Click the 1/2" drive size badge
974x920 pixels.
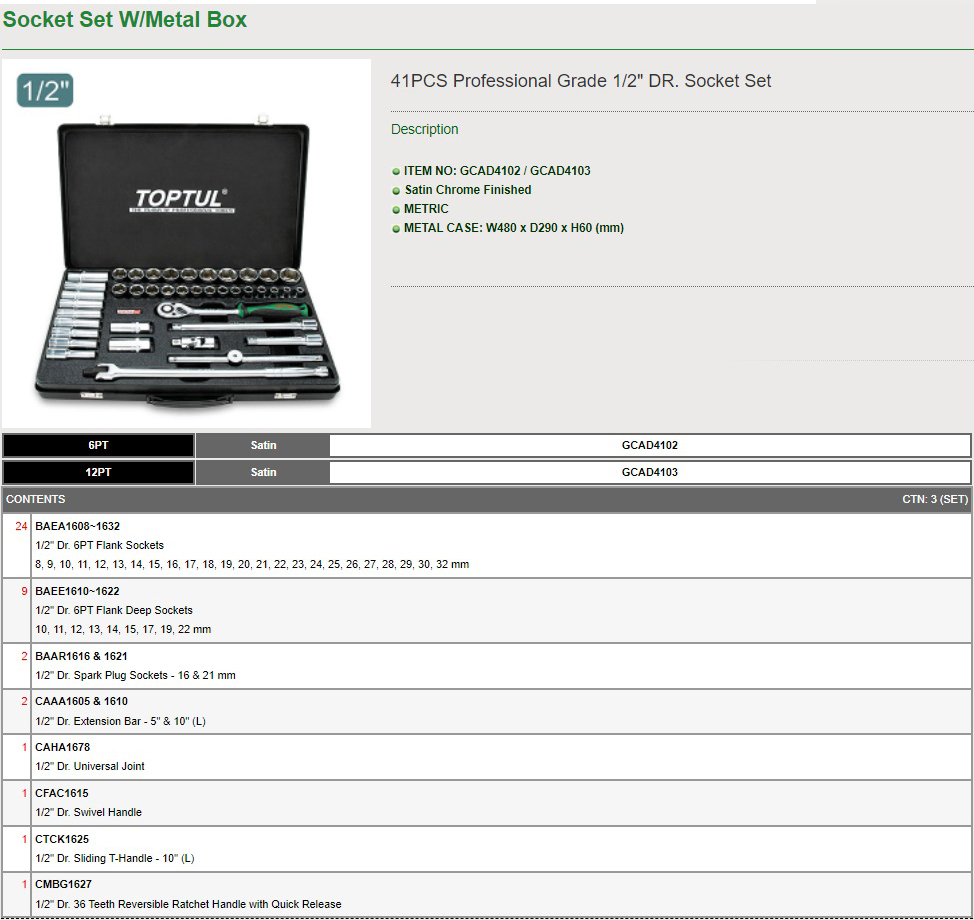pyautogui.click(x=45, y=91)
